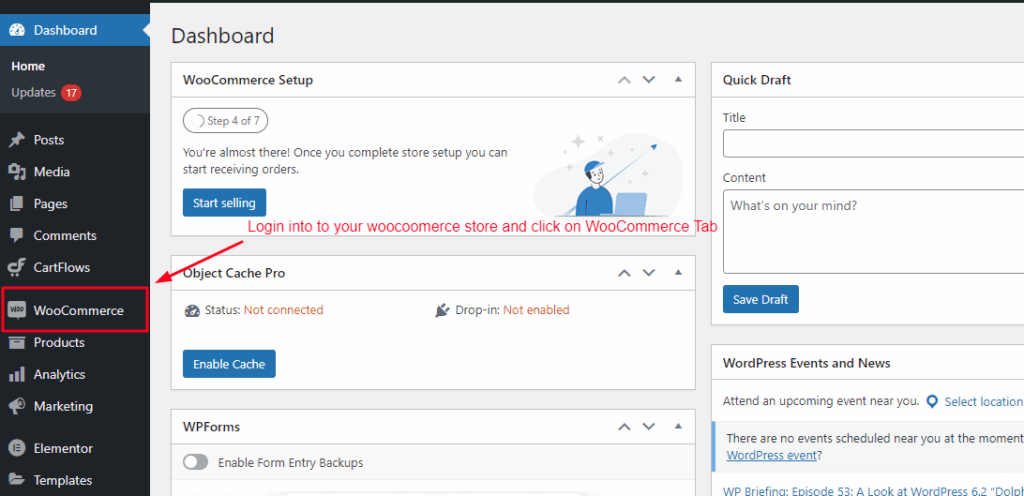
Task: Open the Products menu item
Action: point(59,342)
